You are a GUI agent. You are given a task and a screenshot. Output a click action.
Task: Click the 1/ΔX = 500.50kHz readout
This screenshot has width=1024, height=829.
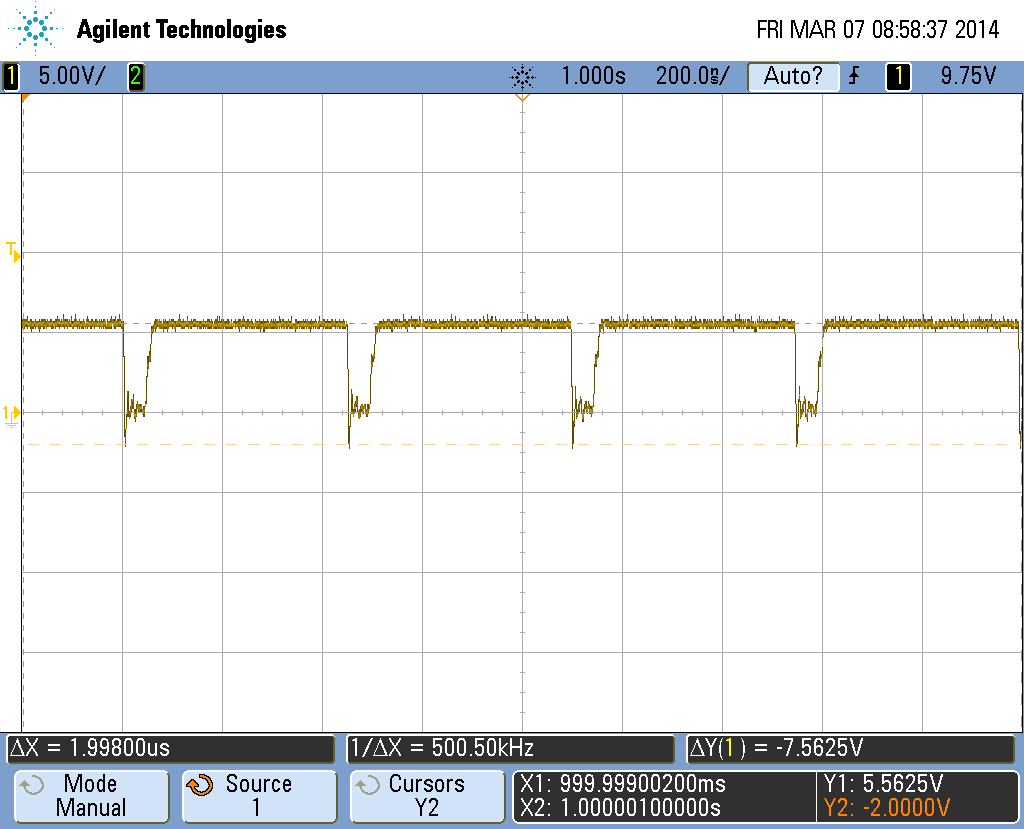coord(510,748)
